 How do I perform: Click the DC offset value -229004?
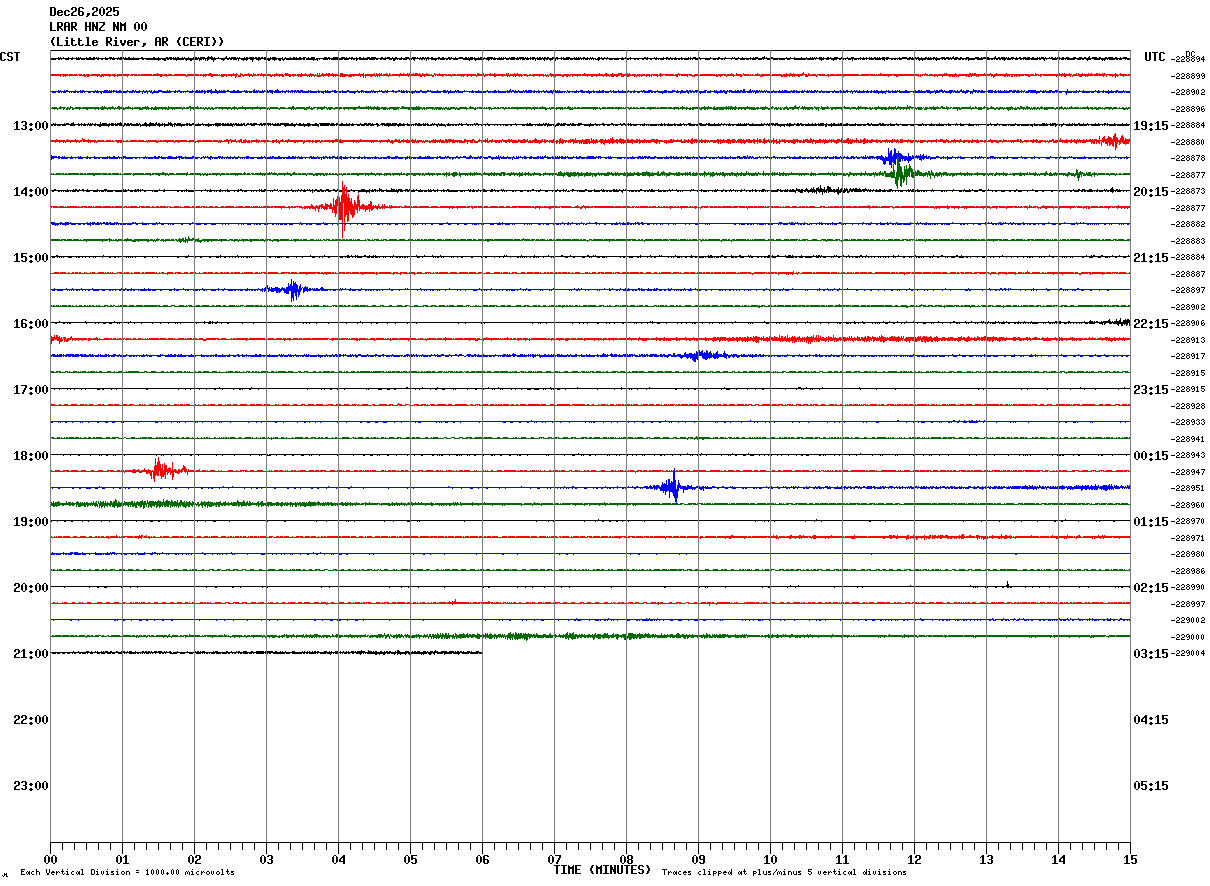(1189, 653)
